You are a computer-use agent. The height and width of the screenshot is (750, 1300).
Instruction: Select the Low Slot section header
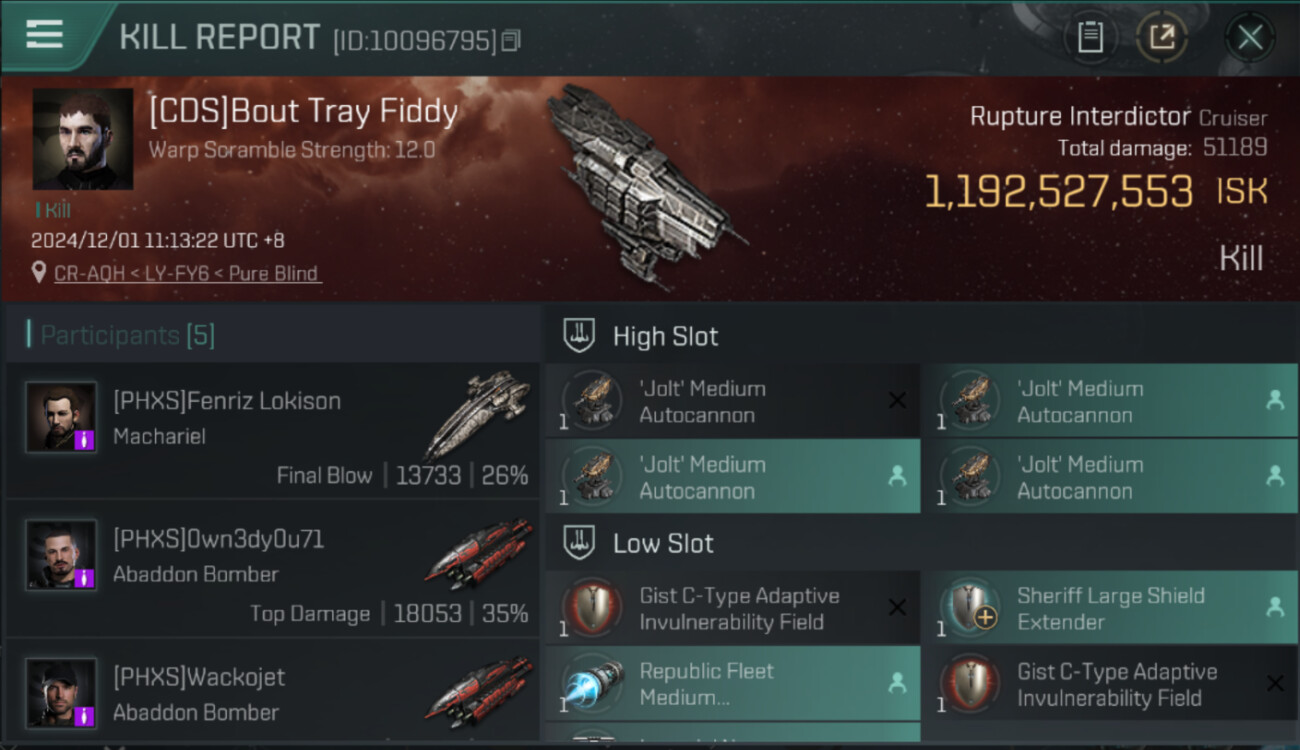pyautogui.click(x=663, y=543)
